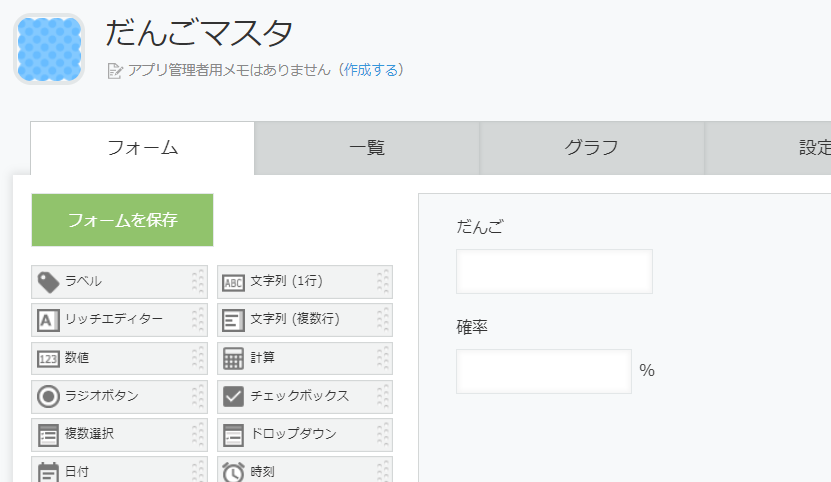Click the 計算 field label

(262, 357)
